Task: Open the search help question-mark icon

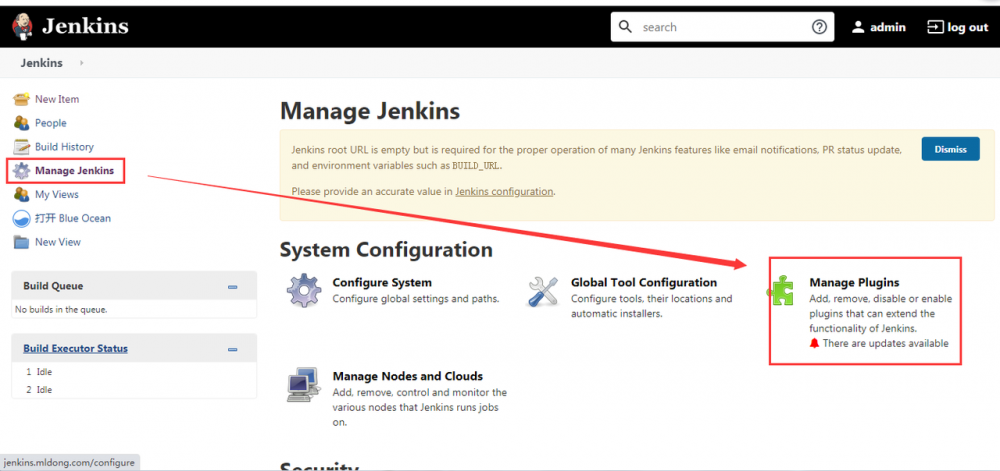Action: [819, 27]
